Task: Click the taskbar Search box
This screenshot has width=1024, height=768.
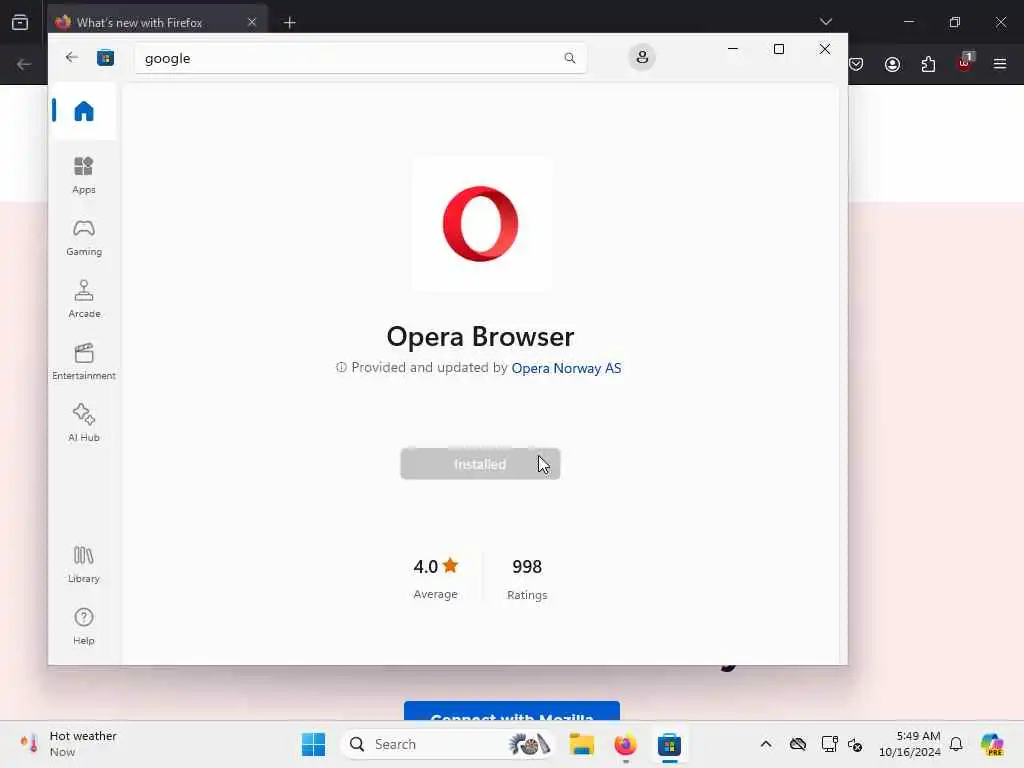Action: coord(449,744)
